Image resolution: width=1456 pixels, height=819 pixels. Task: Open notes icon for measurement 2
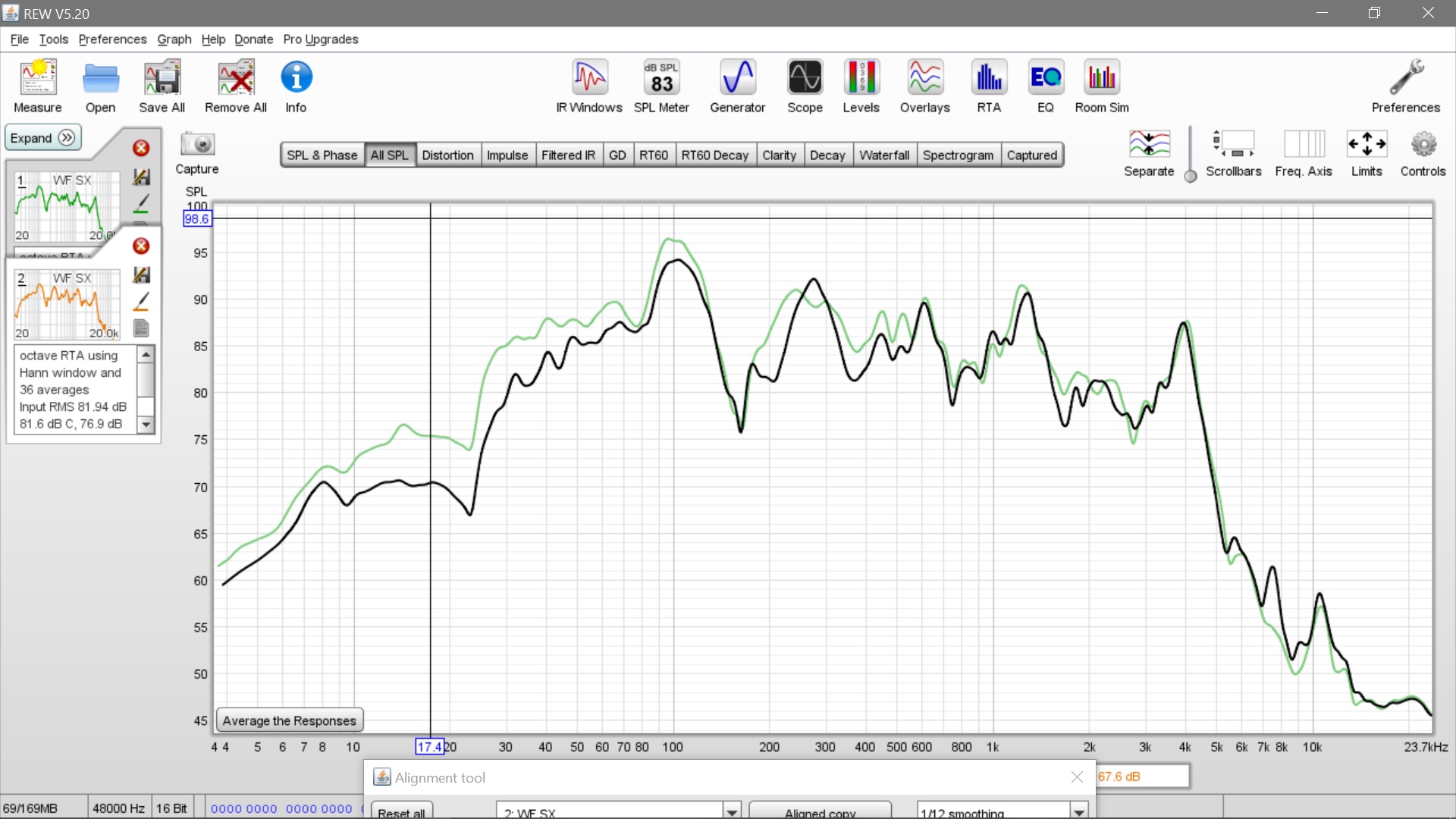[x=141, y=328]
